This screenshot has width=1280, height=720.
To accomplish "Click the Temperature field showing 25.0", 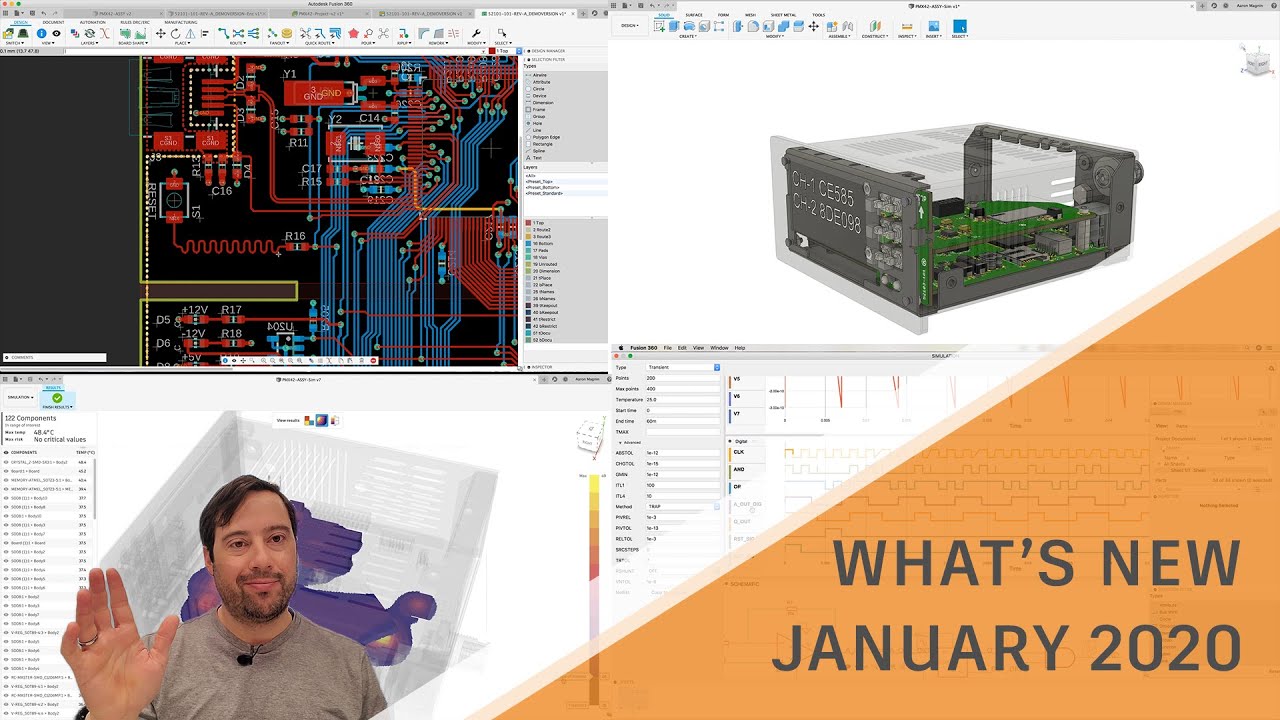I will 682,399.
